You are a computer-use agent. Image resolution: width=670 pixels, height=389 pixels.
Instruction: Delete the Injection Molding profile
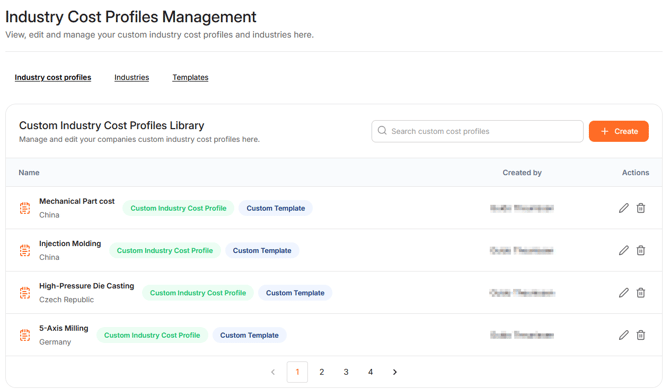pos(641,250)
